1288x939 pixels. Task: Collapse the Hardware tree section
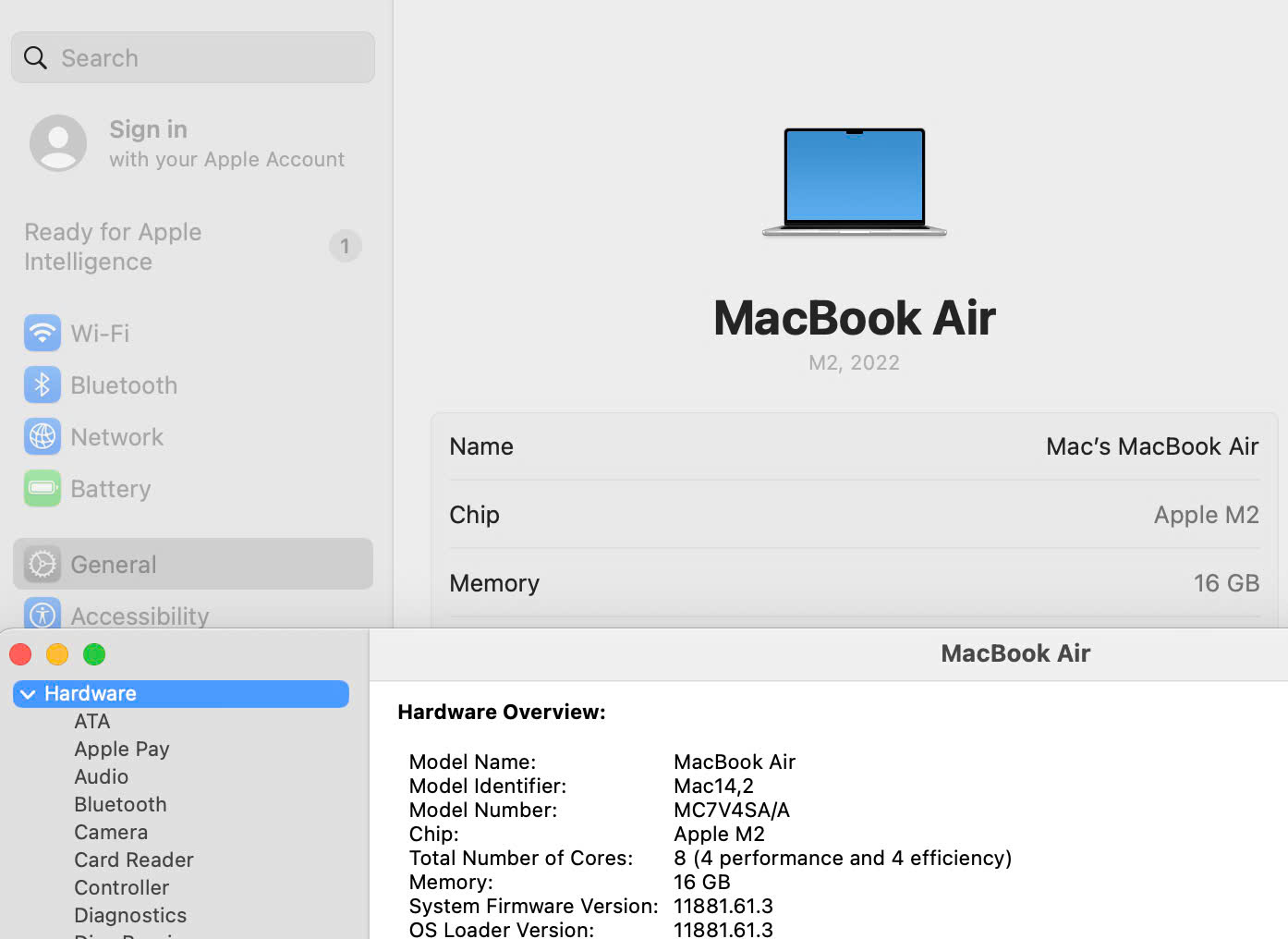pyautogui.click(x=28, y=694)
